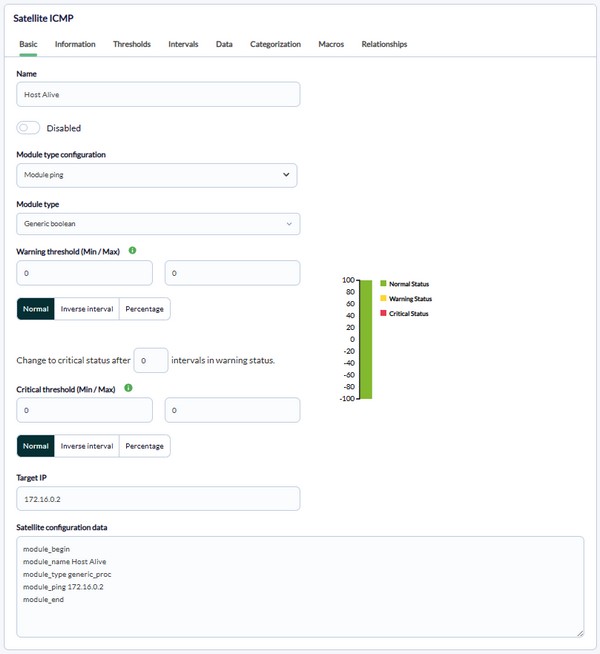Click the intervals in warning status field
600x654 pixels.
[x=151, y=360]
